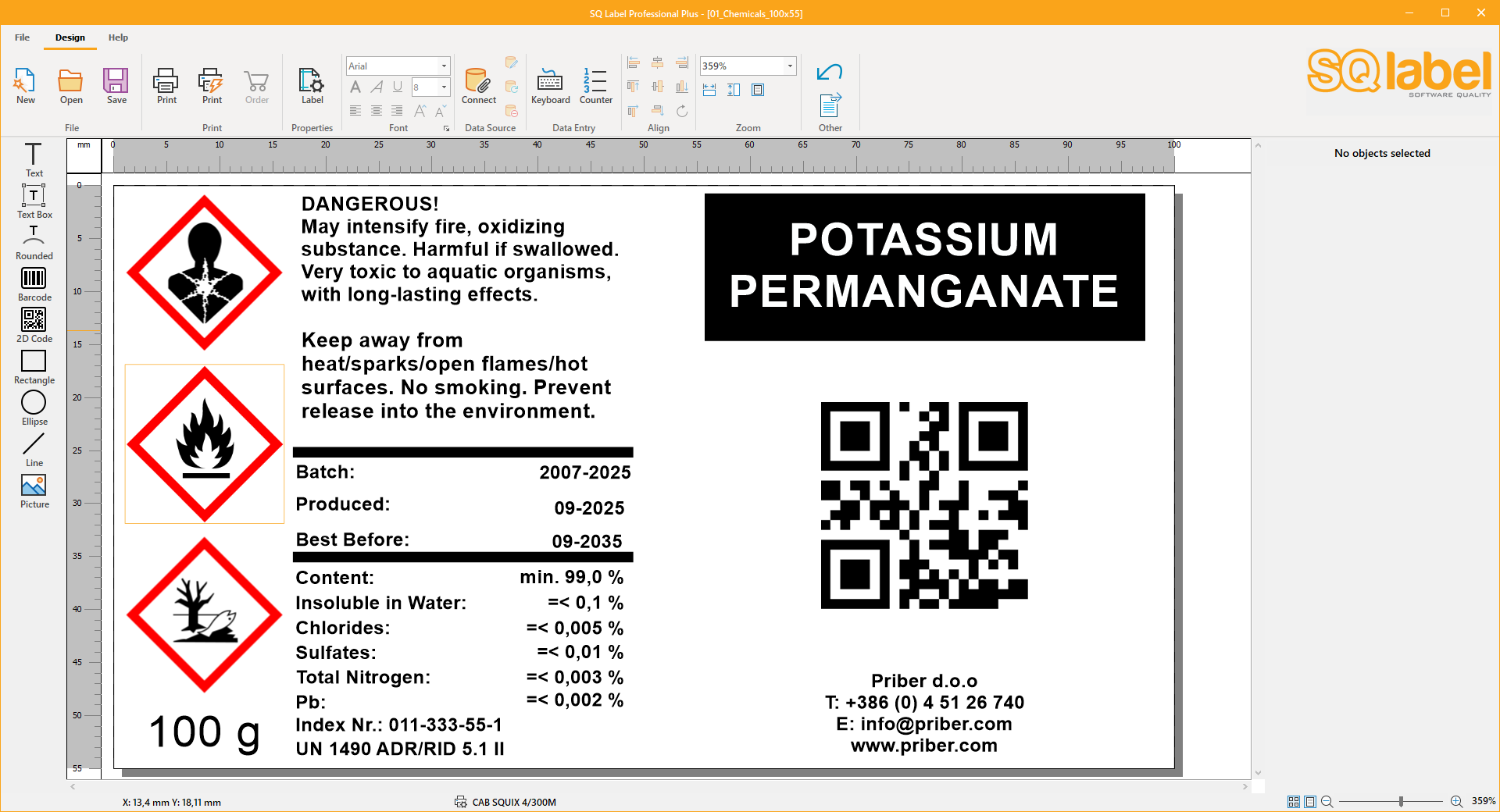Toggle italic text formatting
Screen dimensions: 1500x812
point(377,87)
